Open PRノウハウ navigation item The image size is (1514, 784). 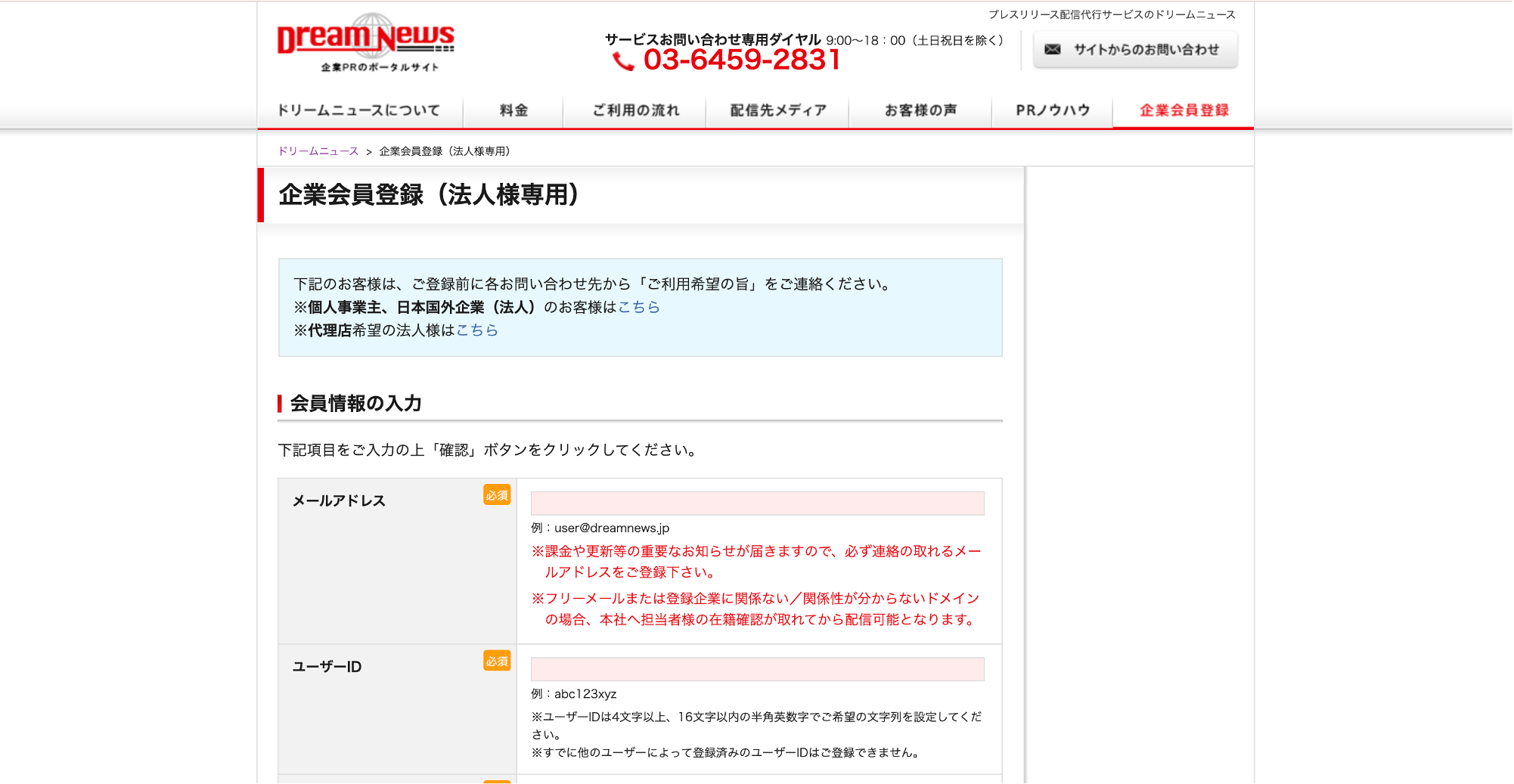[1052, 110]
